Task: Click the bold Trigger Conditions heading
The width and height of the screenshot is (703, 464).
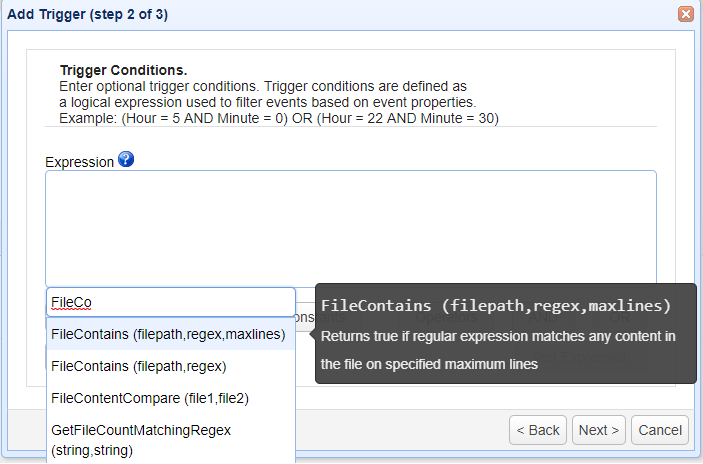Action: click(123, 71)
